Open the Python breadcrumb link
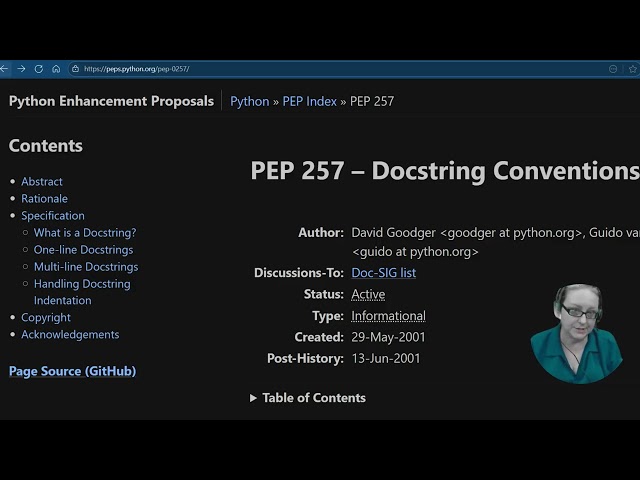Viewport: 640px width, 480px height. pyautogui.click(x=249, y=101)
